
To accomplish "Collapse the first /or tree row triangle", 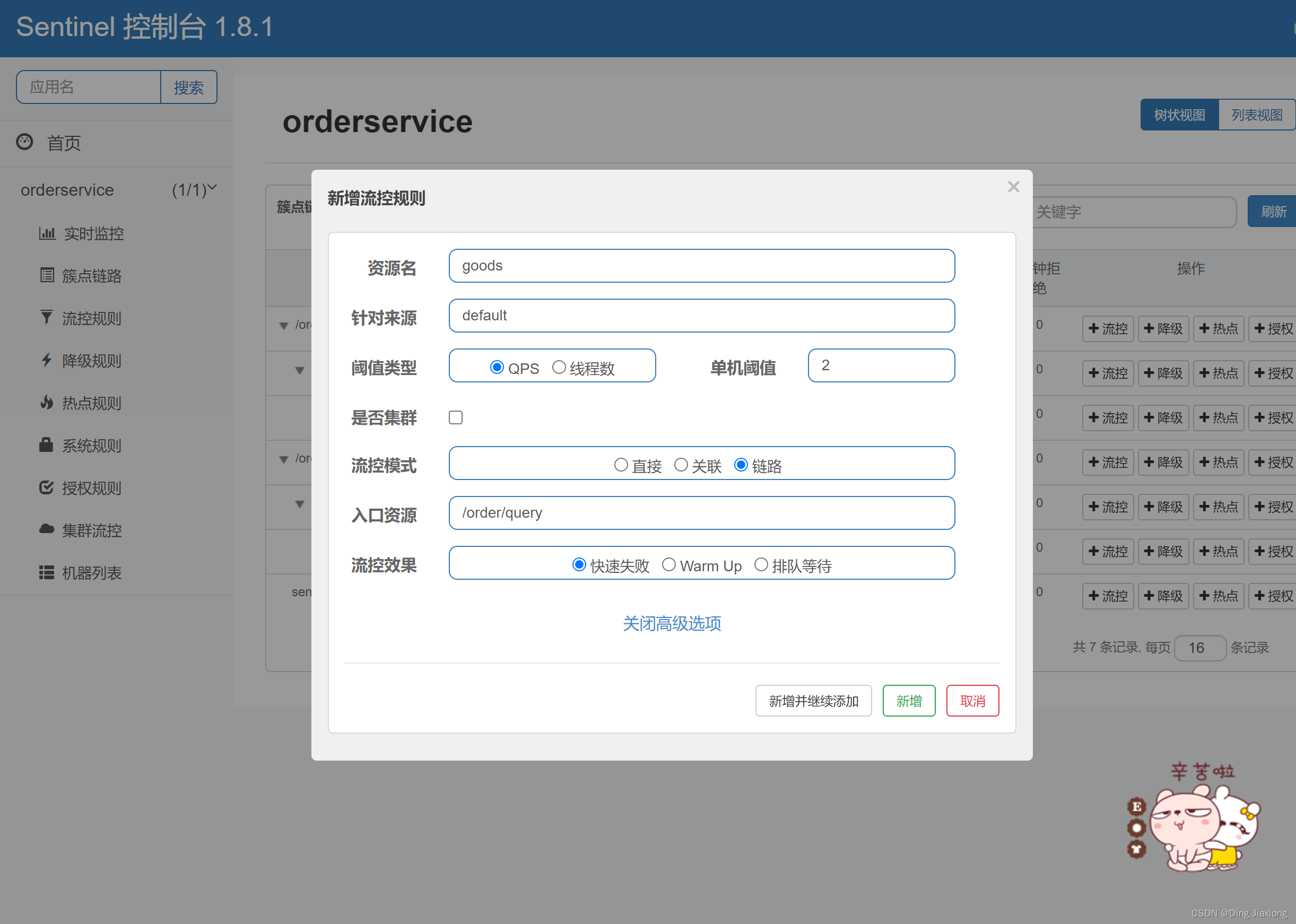I will [283, 326].
